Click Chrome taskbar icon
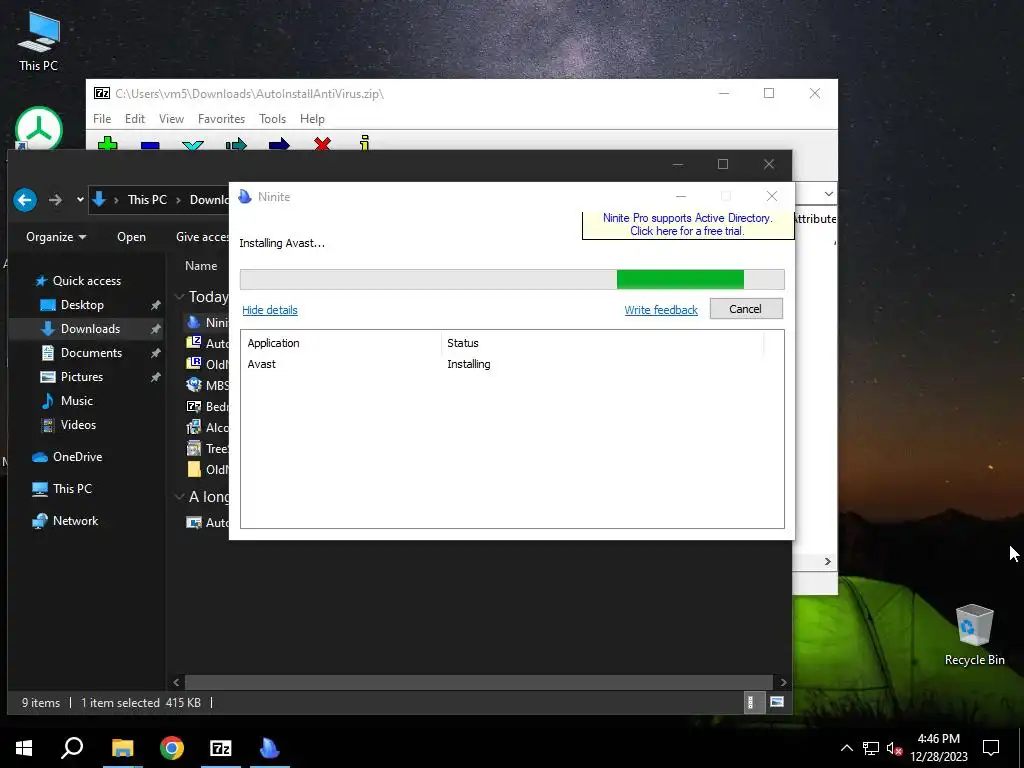The image size is (1024, 768). tap(172, 748)
